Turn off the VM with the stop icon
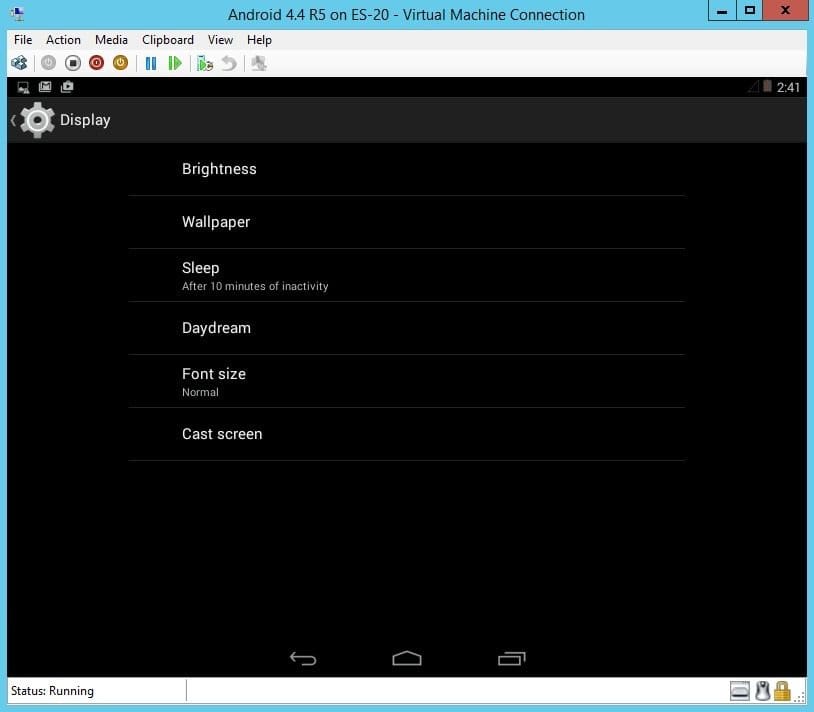The image size is (814, 712). (73, 63)
